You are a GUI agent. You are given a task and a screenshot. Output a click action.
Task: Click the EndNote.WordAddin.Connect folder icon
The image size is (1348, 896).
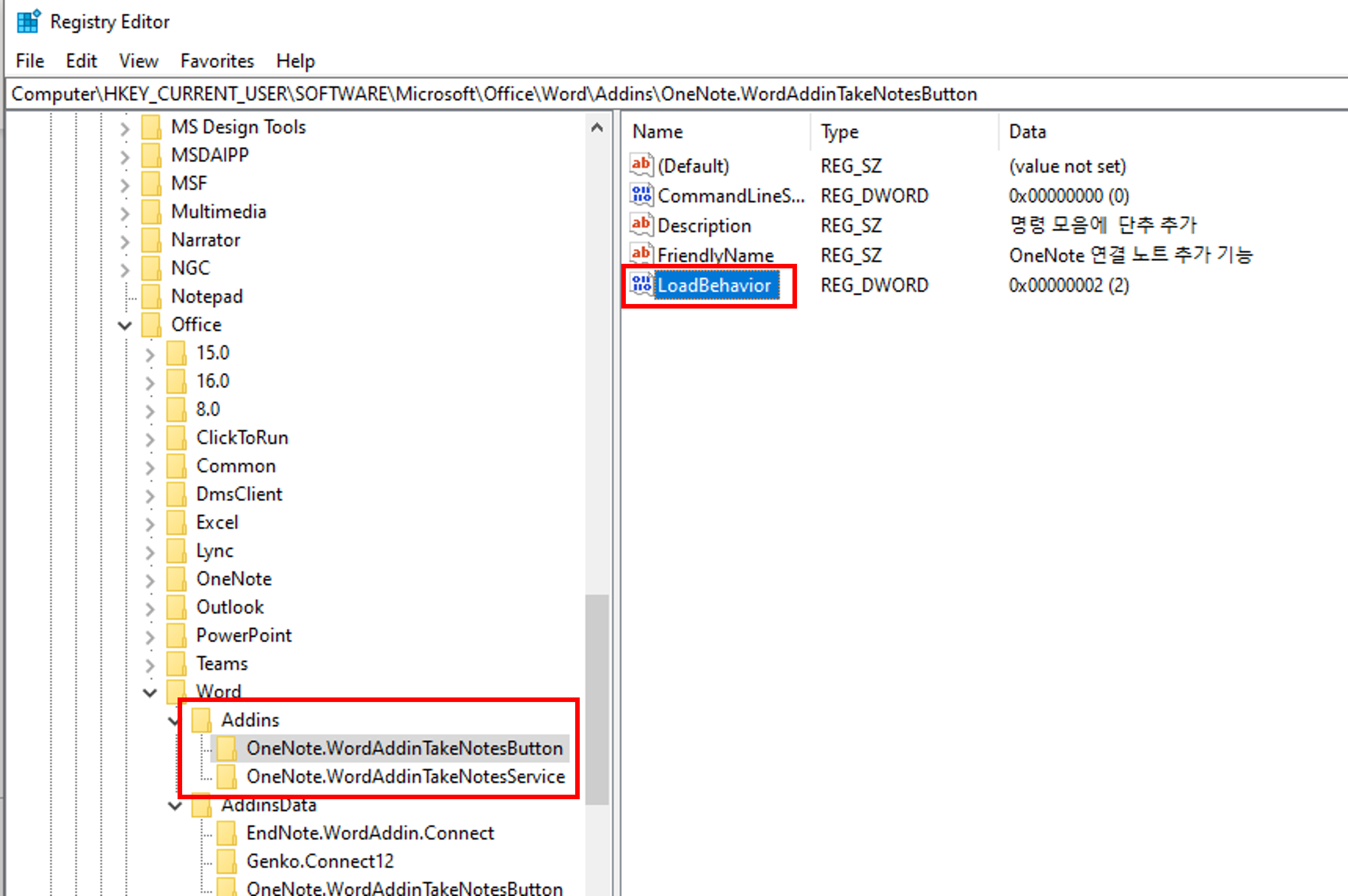click(x=226, y=833)
